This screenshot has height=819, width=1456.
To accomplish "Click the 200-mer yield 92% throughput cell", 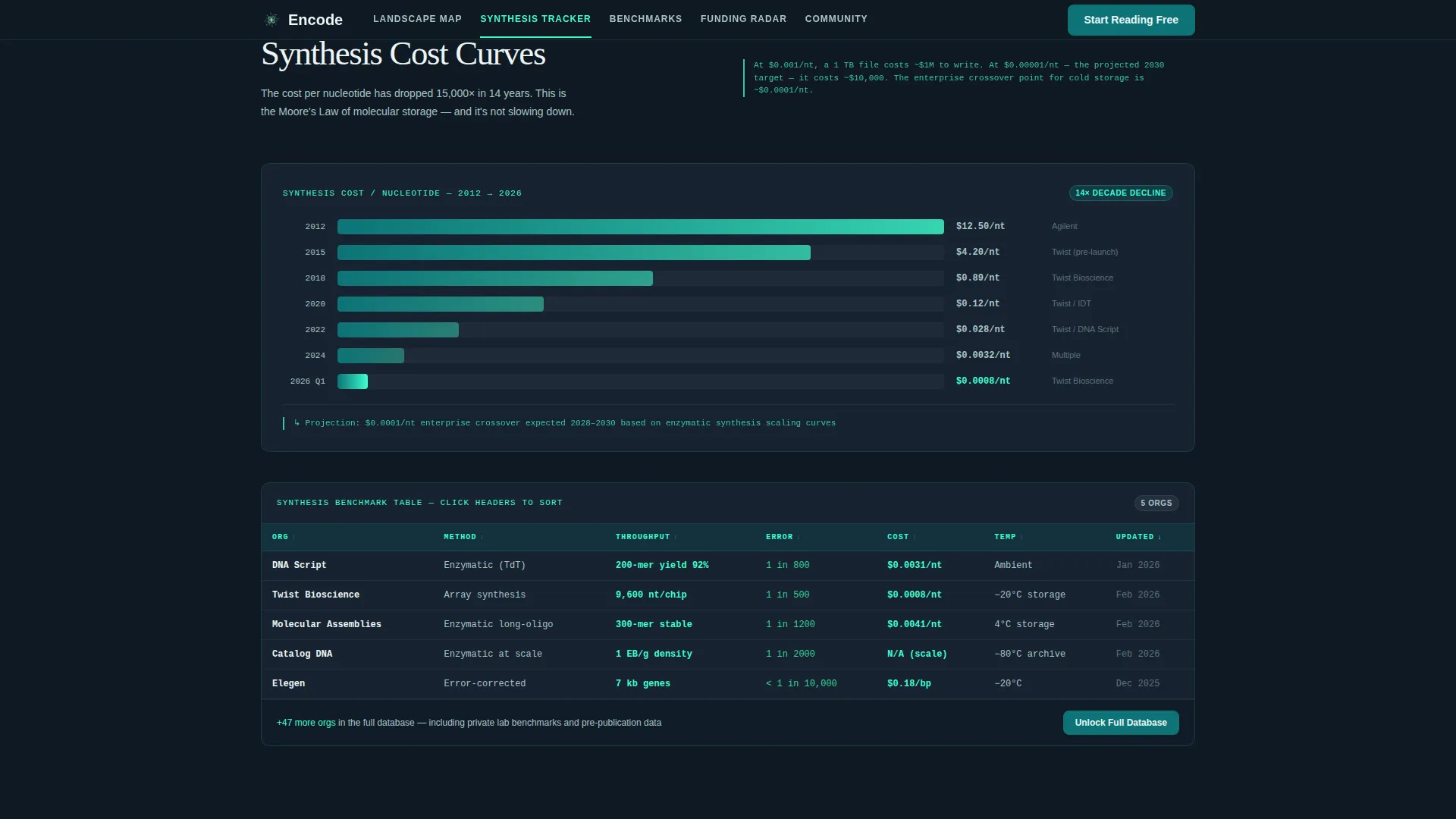I will (662, 566).
